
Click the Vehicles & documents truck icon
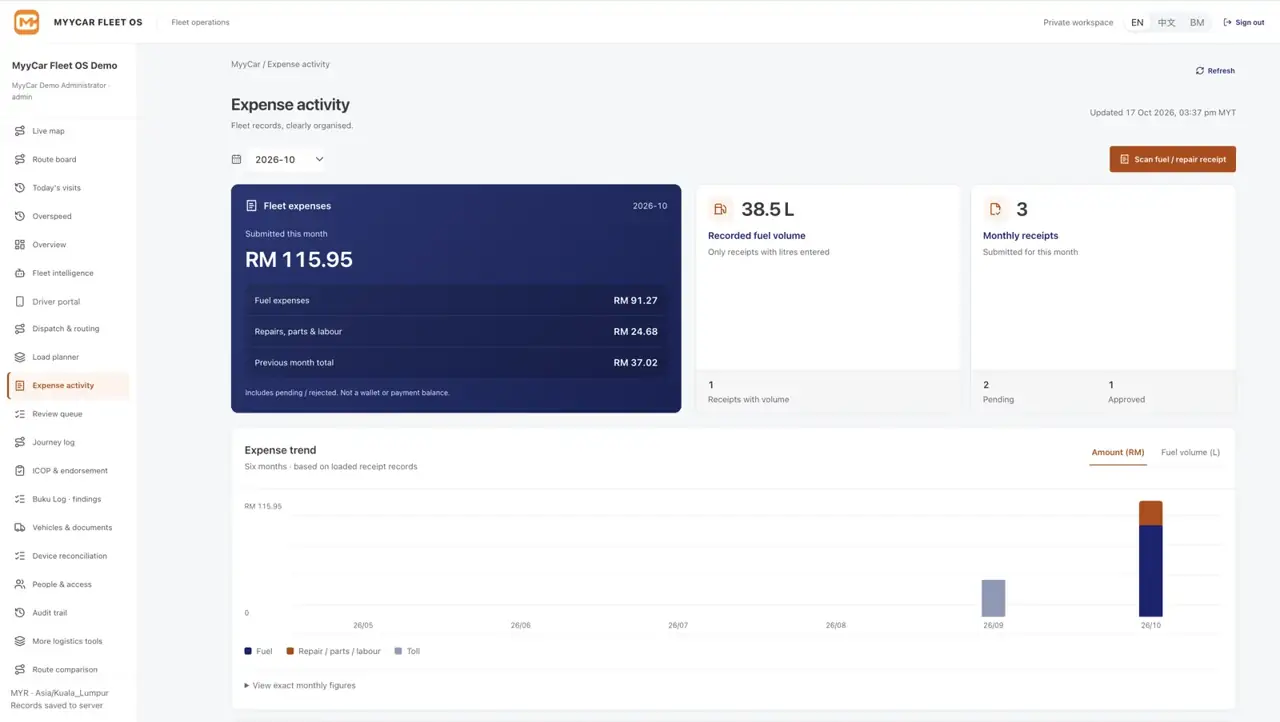20,528
